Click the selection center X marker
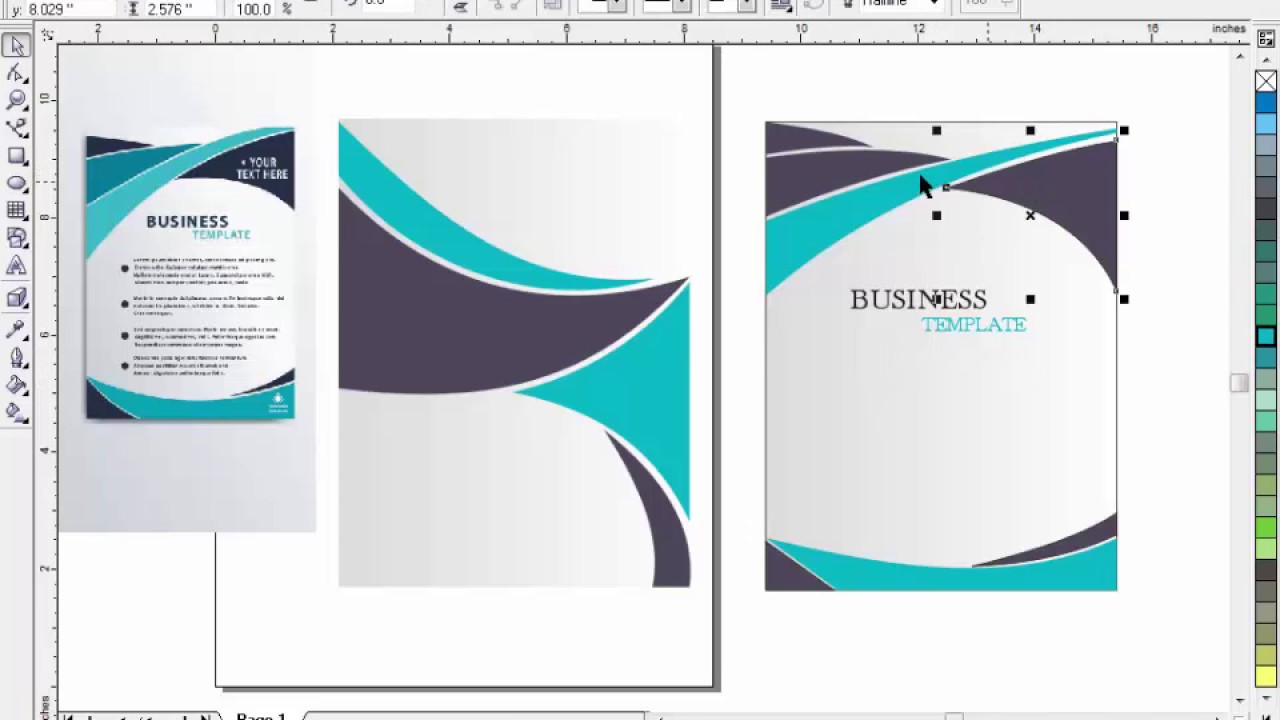Viewport: 1280px width, 720px height. coord(1030,215)
